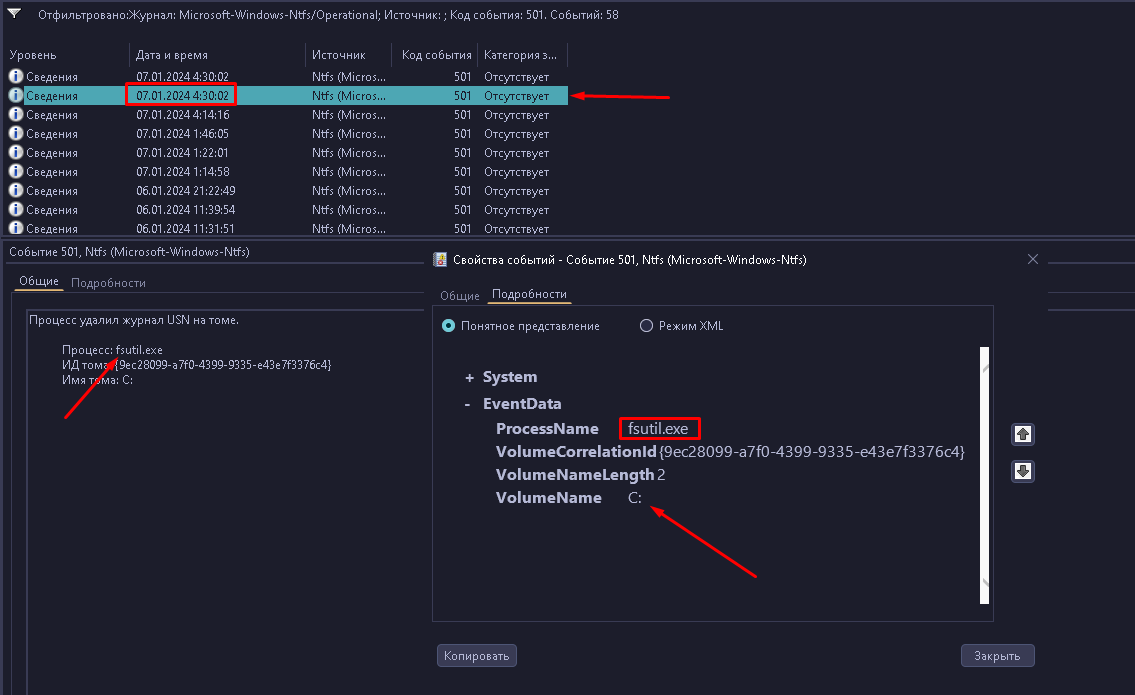Click the VolumeName value C:
This screenshot has width=1135, height=695.
[634, 498]
